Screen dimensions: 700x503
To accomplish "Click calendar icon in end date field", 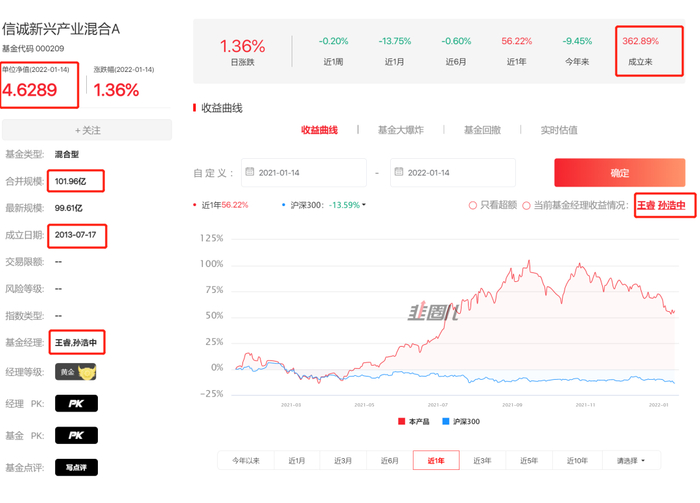I will (399, 171).
